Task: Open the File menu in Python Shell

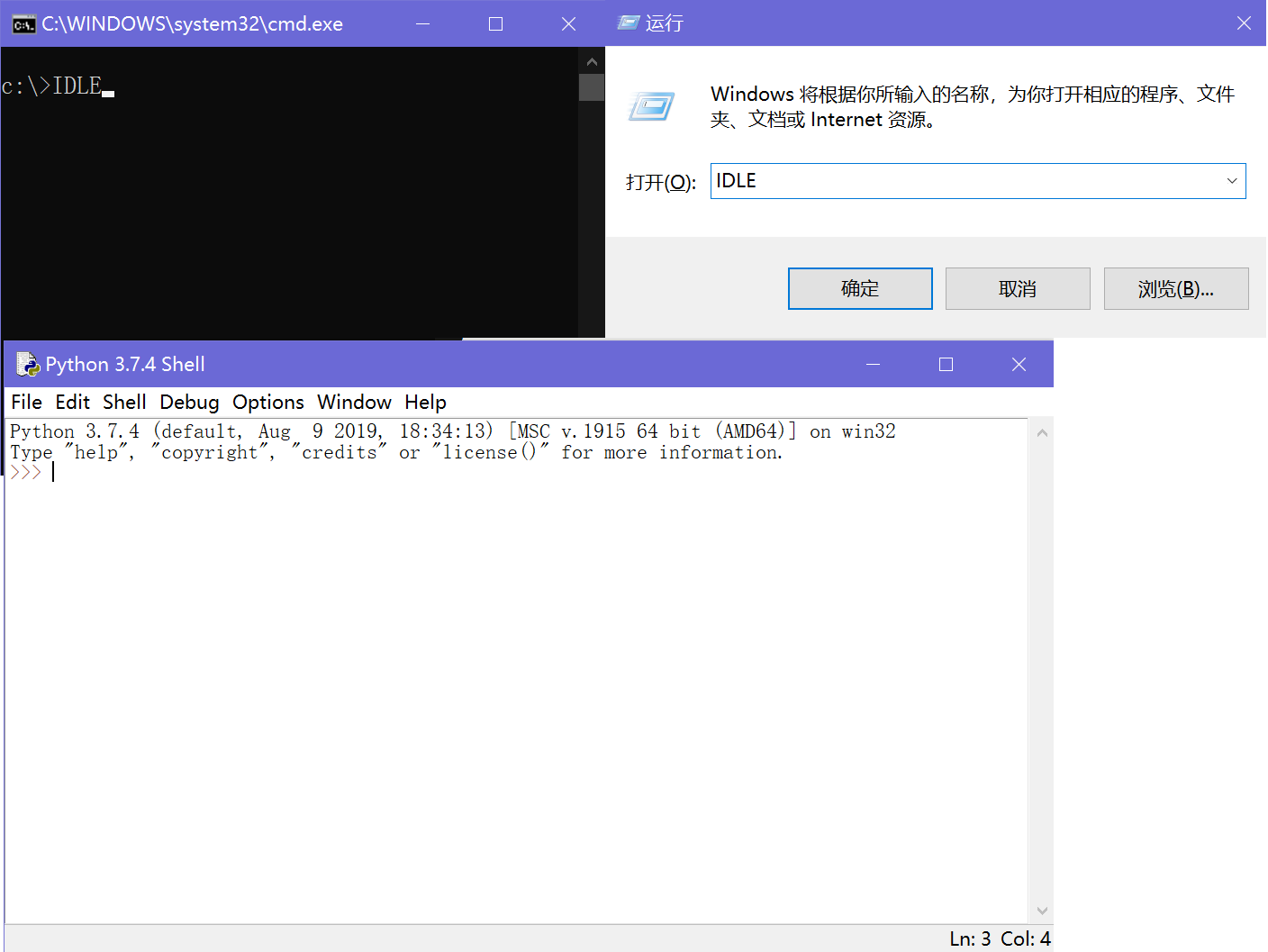Action: [x=26, y=402]
